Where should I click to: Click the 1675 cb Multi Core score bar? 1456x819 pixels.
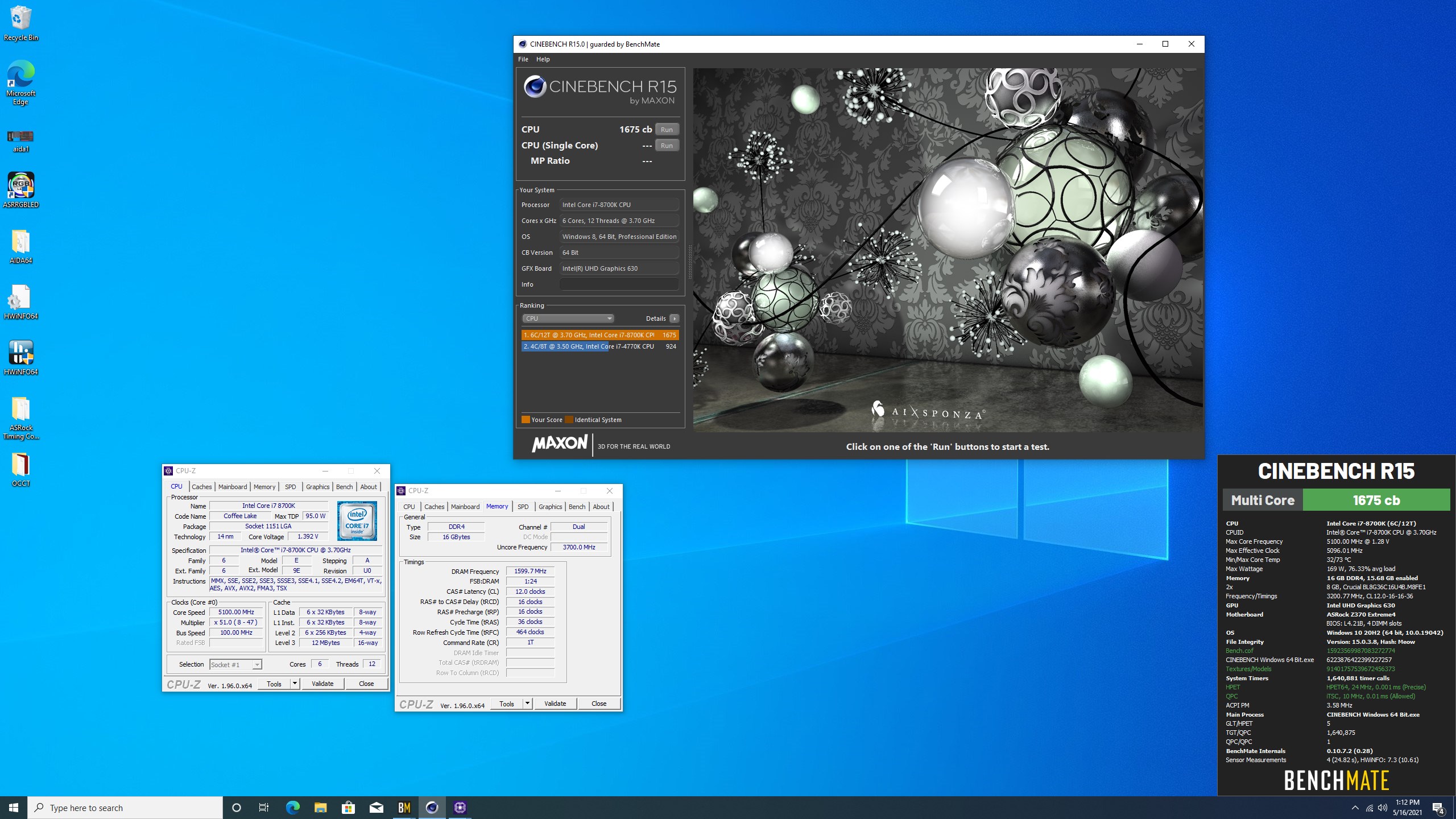coord(1376,500)
